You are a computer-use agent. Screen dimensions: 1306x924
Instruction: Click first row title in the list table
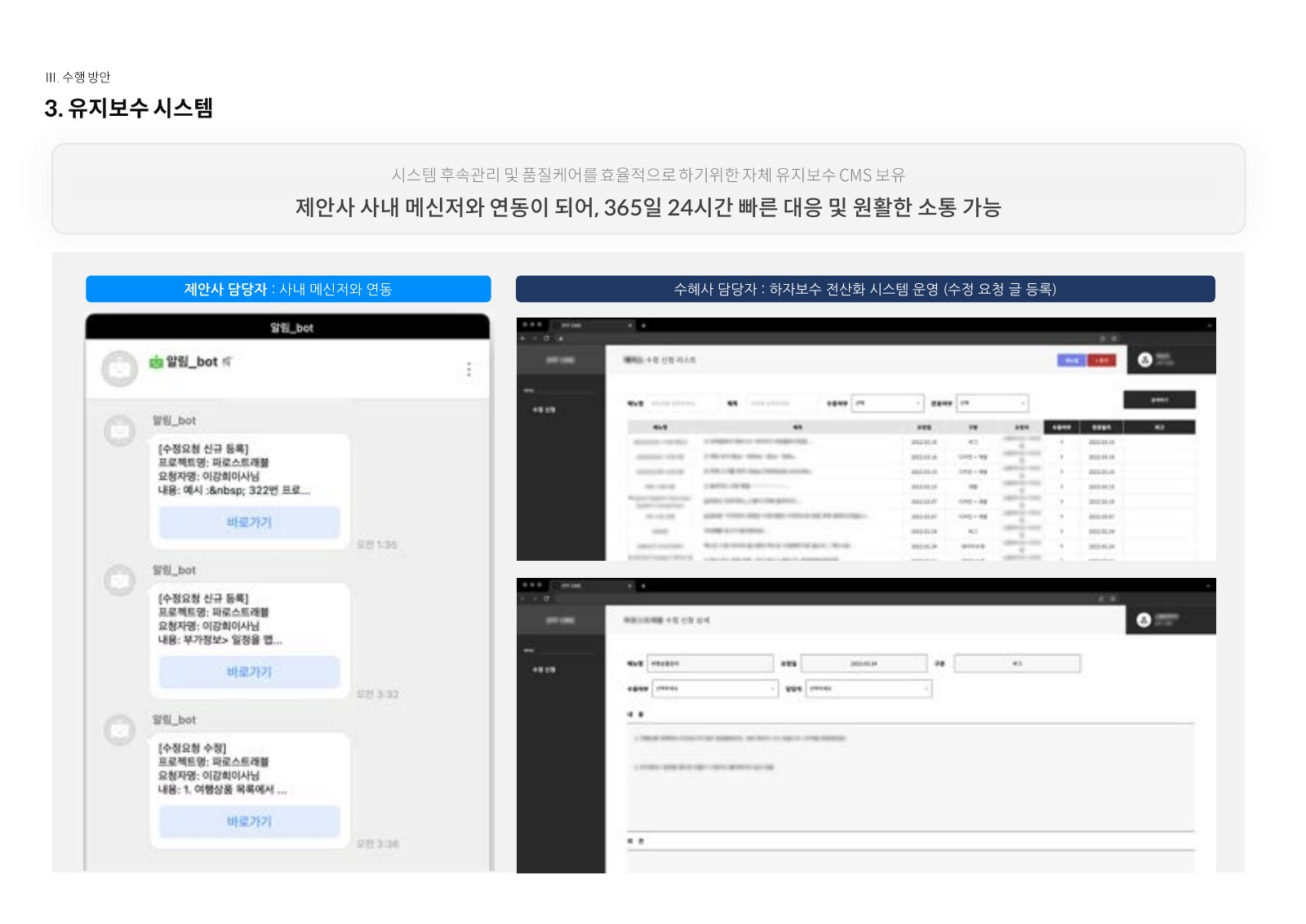click(x=757, y=442)
